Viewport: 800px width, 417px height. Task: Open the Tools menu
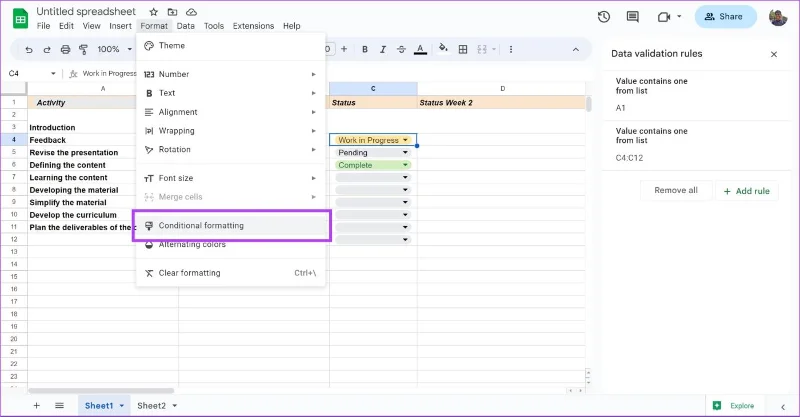coord(214,26)
